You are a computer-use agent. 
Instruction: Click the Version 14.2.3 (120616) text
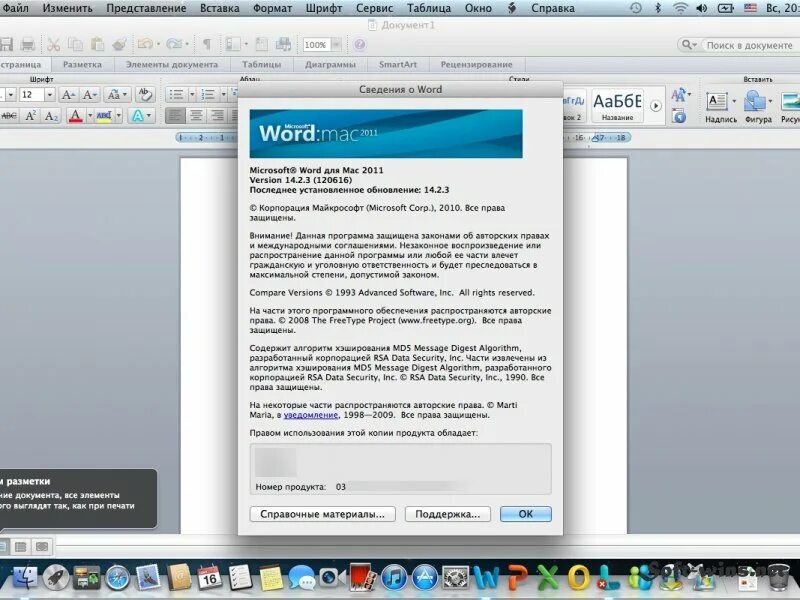point(301,180)
